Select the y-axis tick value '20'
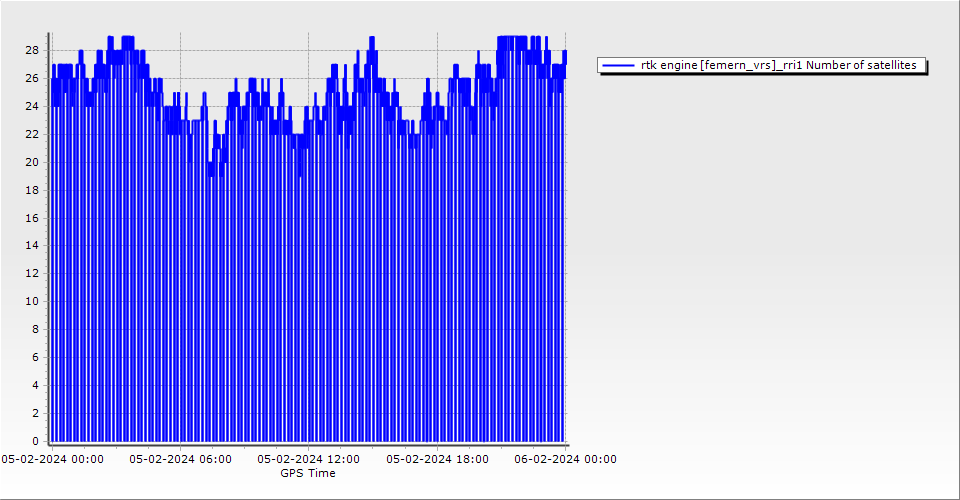The width and height of the screenshot is (960, 500). click(32, 162)
